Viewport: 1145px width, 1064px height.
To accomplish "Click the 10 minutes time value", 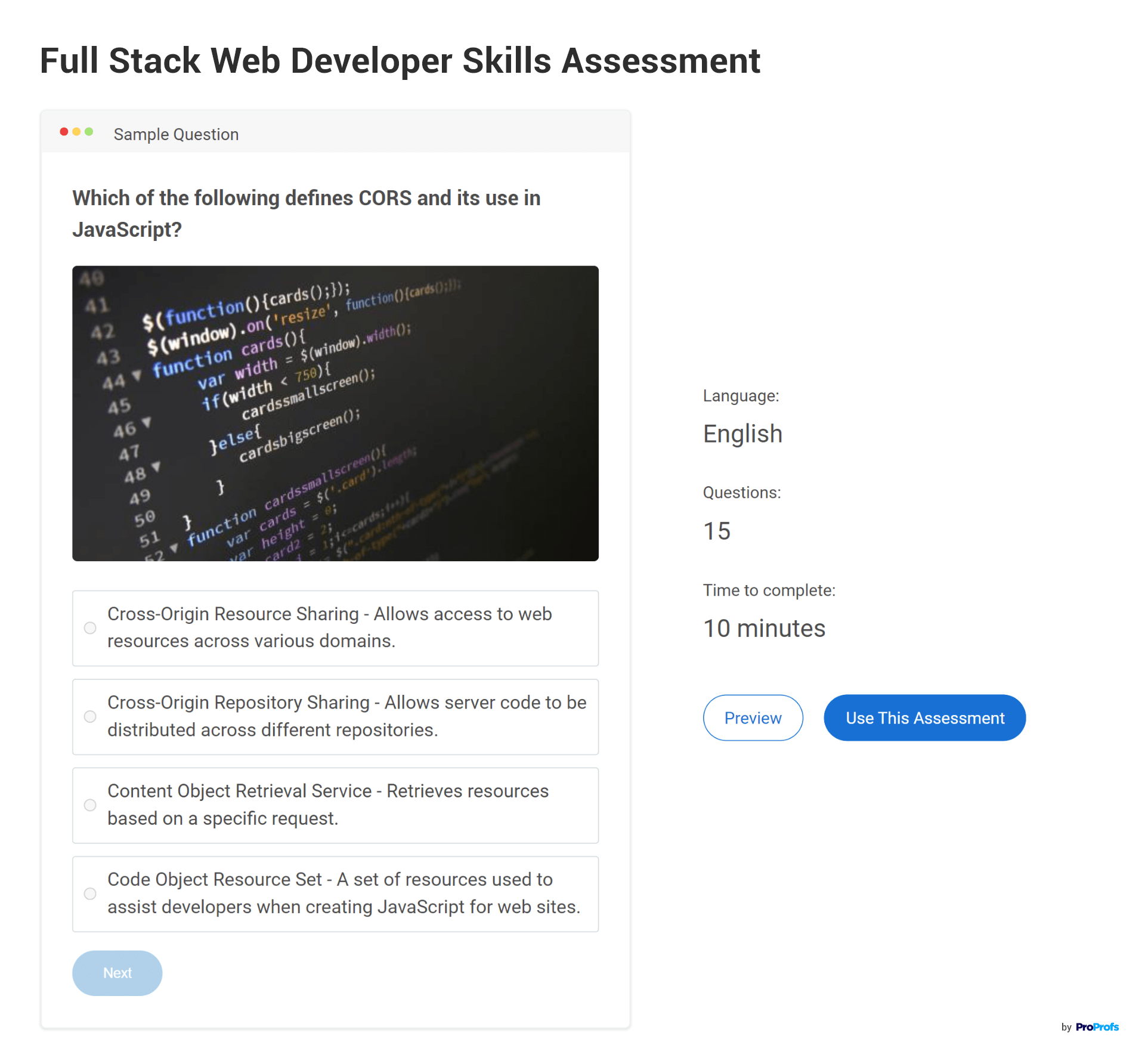I will click(x=764, y=629).
